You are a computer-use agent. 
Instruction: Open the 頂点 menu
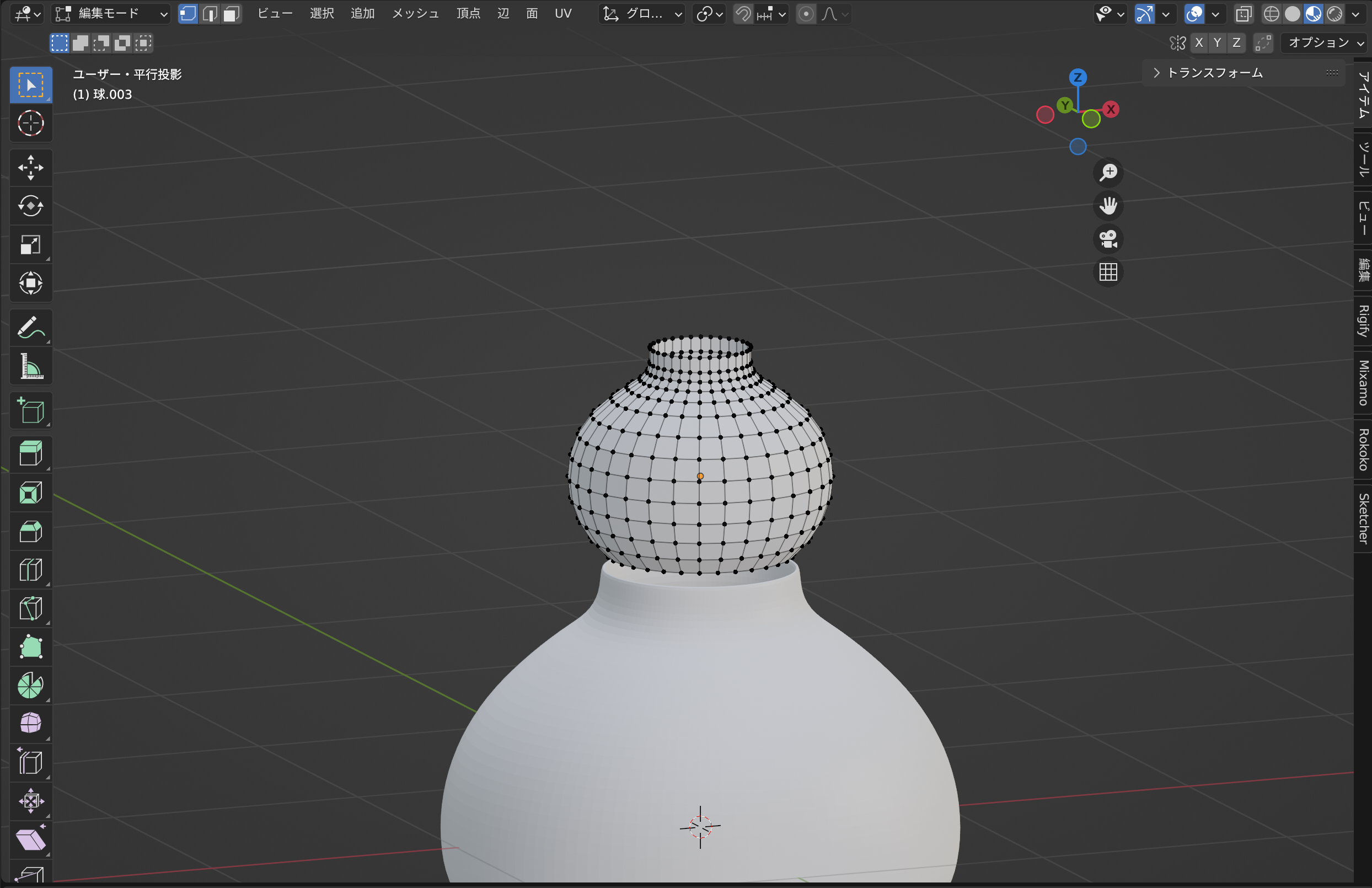(468, 14)
